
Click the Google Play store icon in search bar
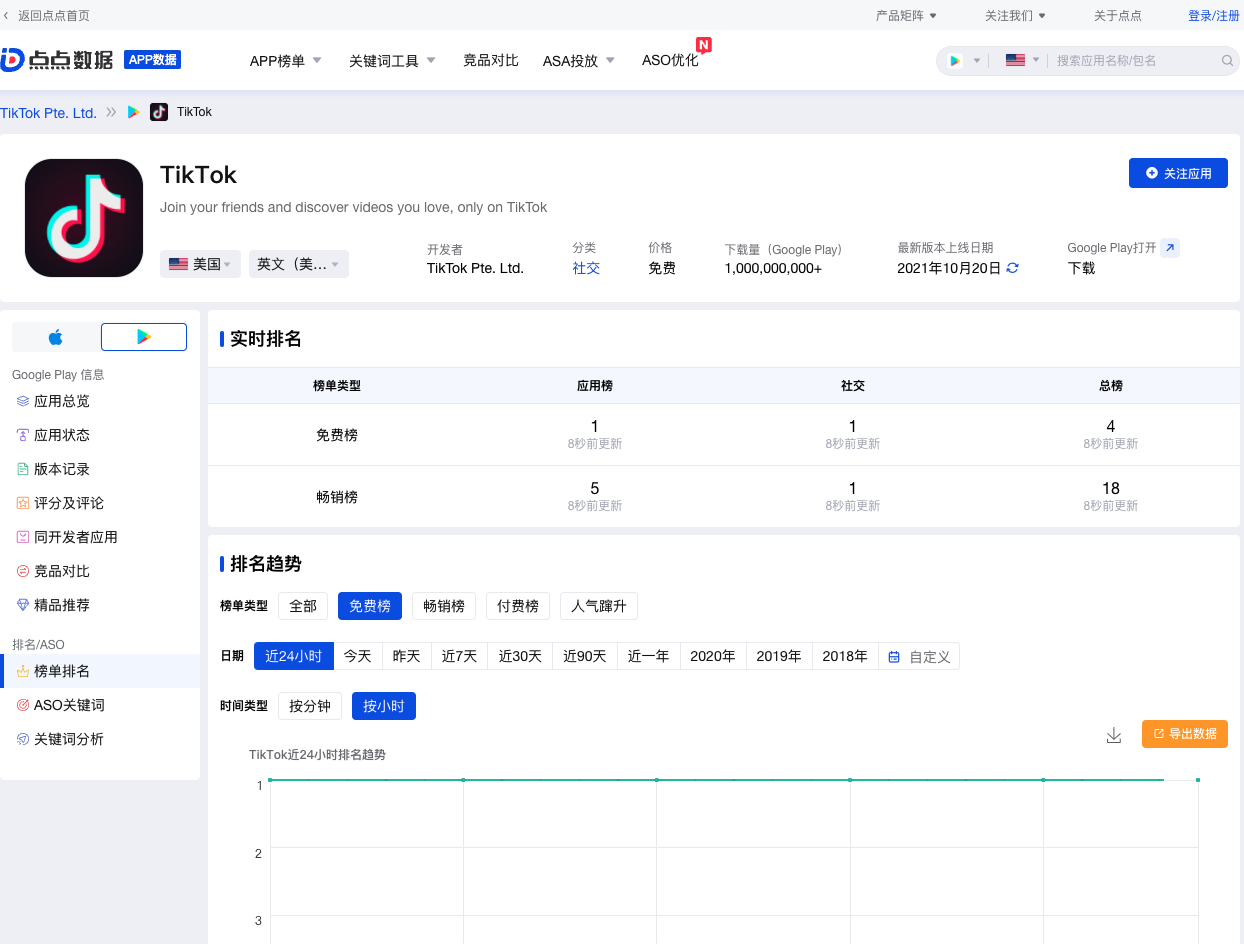(x=955, y=60)
